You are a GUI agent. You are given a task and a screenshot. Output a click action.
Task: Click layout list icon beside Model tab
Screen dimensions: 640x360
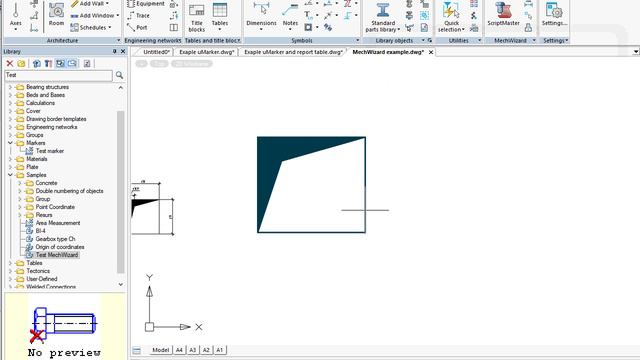coord(137,350)
